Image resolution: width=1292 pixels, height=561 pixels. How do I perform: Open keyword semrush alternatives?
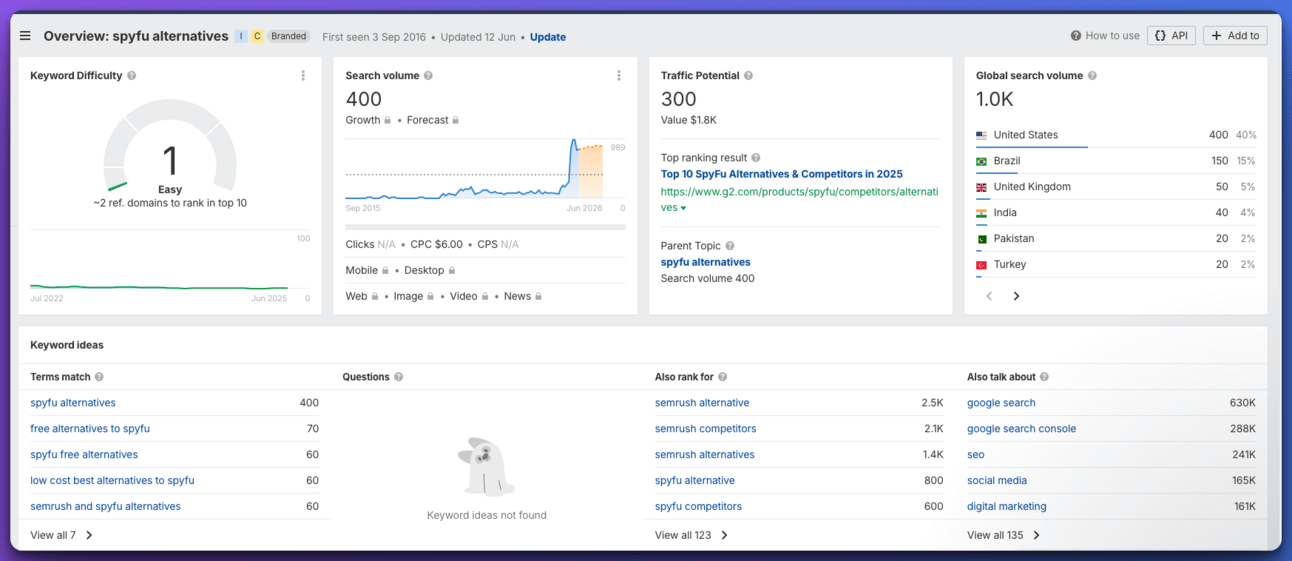click(x=705, y=455)
